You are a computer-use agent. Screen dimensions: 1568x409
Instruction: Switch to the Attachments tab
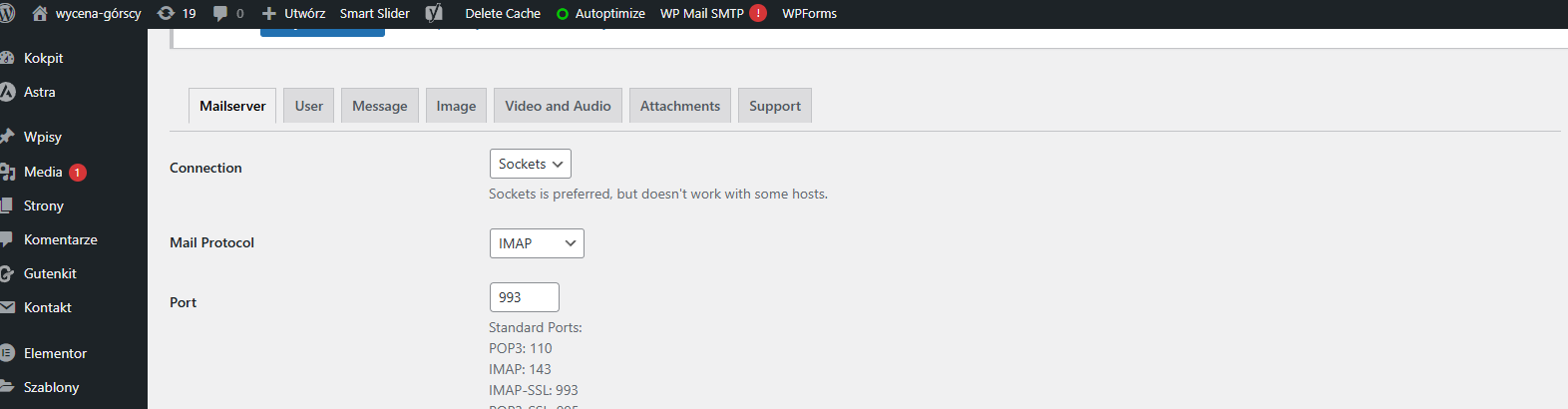tap(679, 106)
